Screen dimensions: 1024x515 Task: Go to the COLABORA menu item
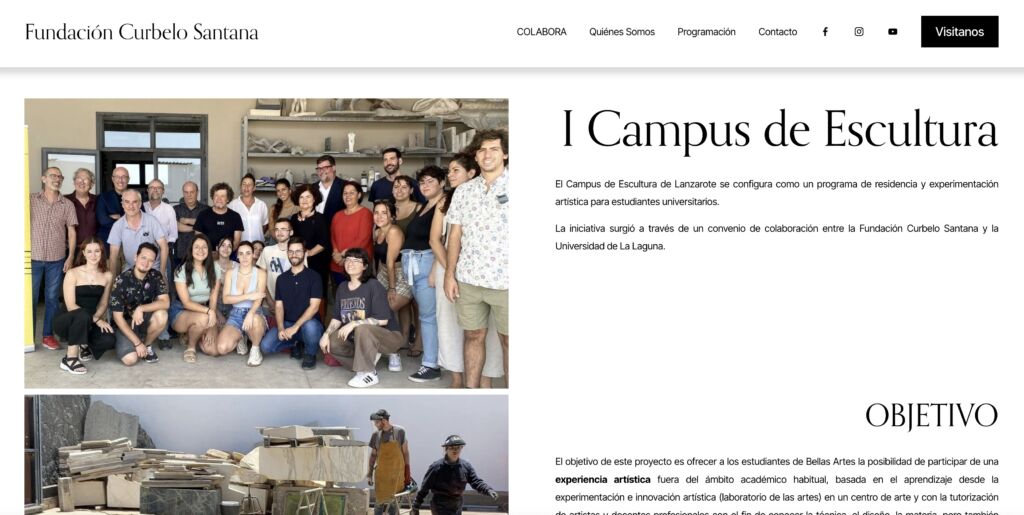541,31
